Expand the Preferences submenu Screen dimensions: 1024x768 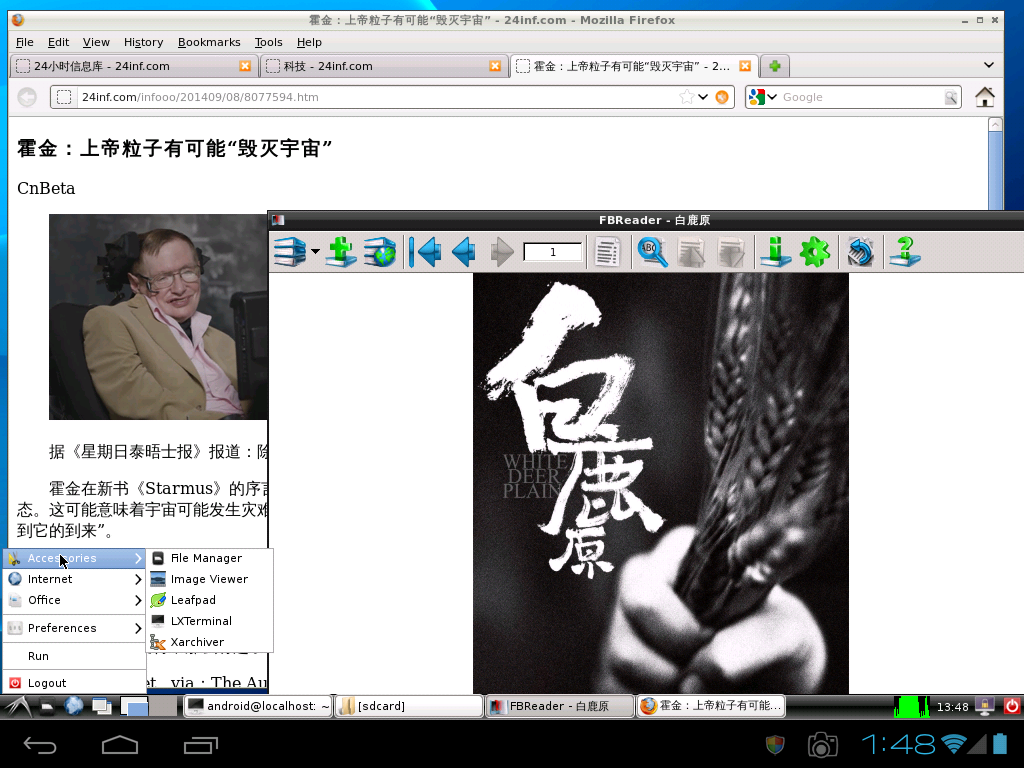[74, 628]
